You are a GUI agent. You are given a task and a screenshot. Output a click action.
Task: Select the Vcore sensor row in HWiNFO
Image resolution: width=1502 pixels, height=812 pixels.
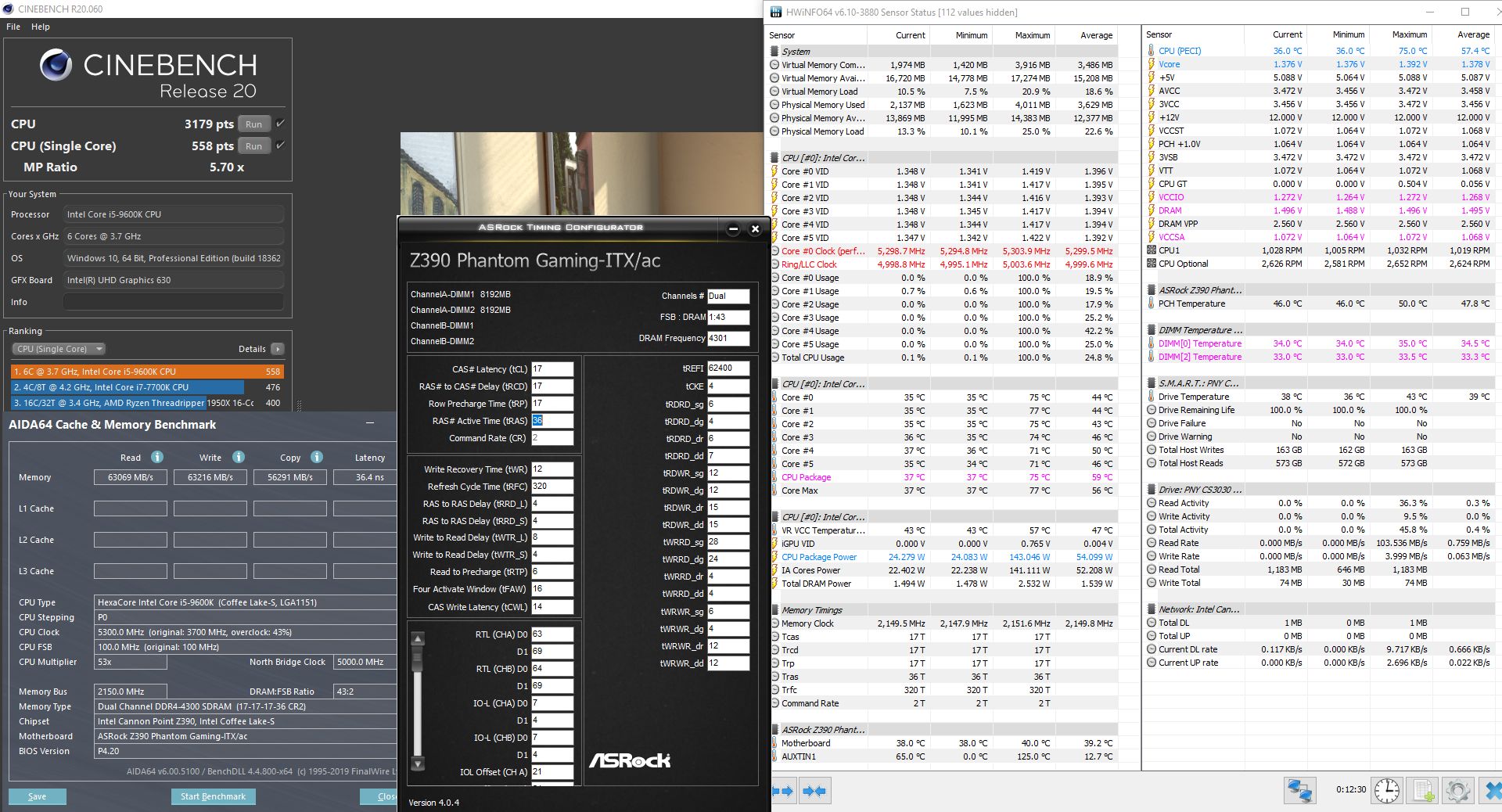[1319, 64]
